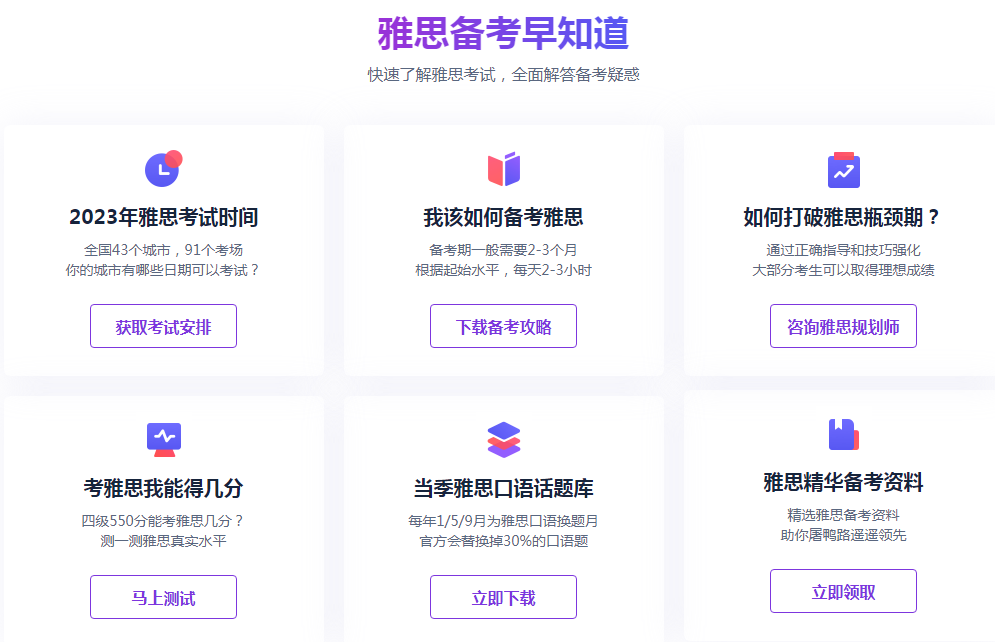This screenshot has height=642, width=995.
Task: Click the clock icon for exam time
Action: tap(164, 169)
